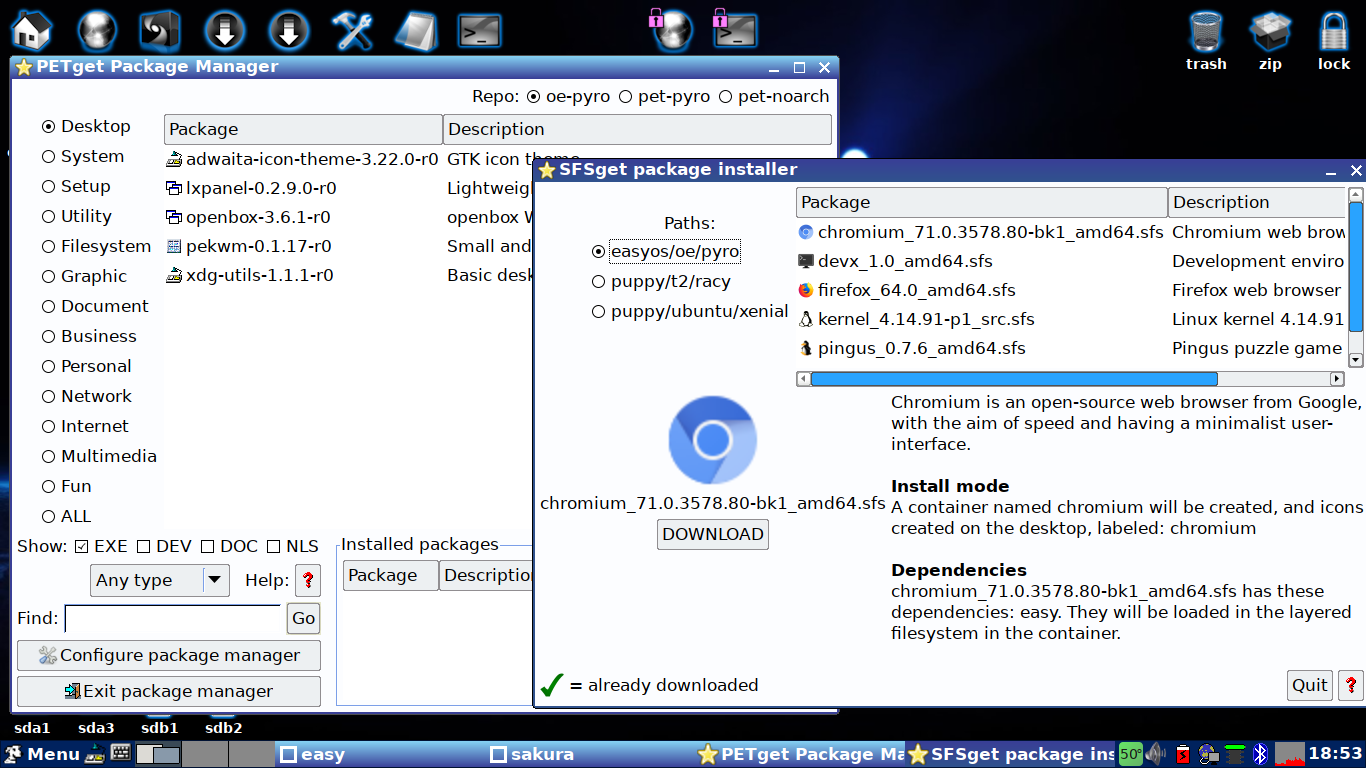Switch to the sakura taskbar window
This screenshot has height=768, width=1366.
click(590, 754)
